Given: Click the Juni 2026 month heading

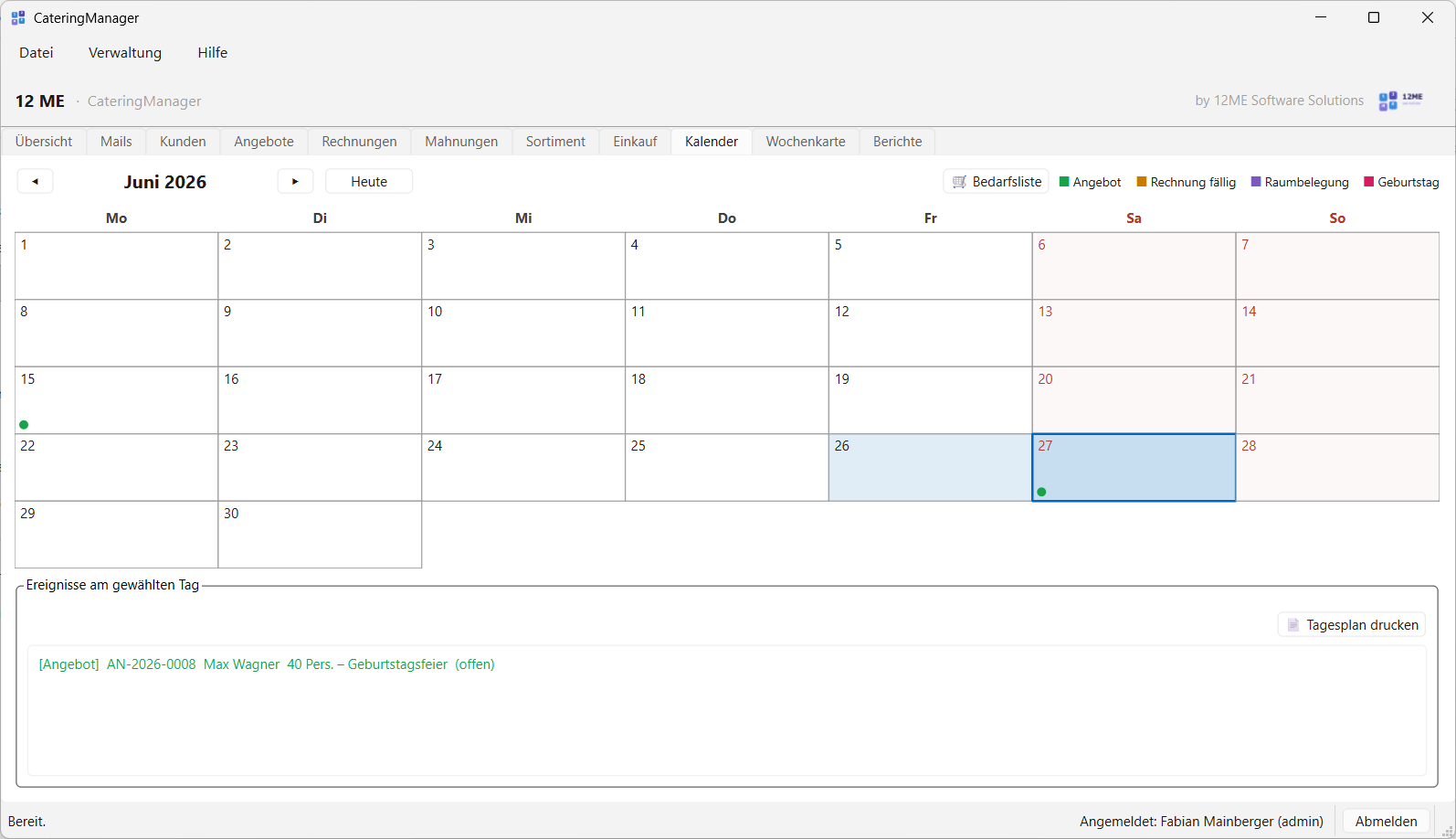Looking at the screenshot, I should coord(165,182).
